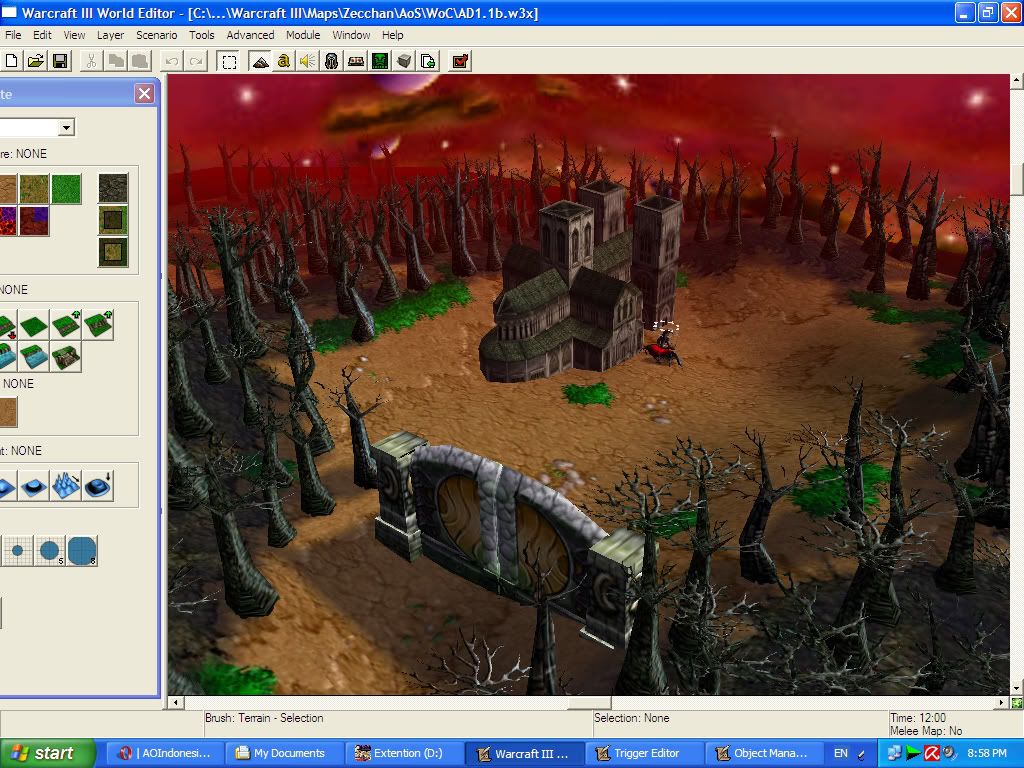Expand the dropdown at the palette's top
Screen dimensions: 1024x768
click(66, 127)
